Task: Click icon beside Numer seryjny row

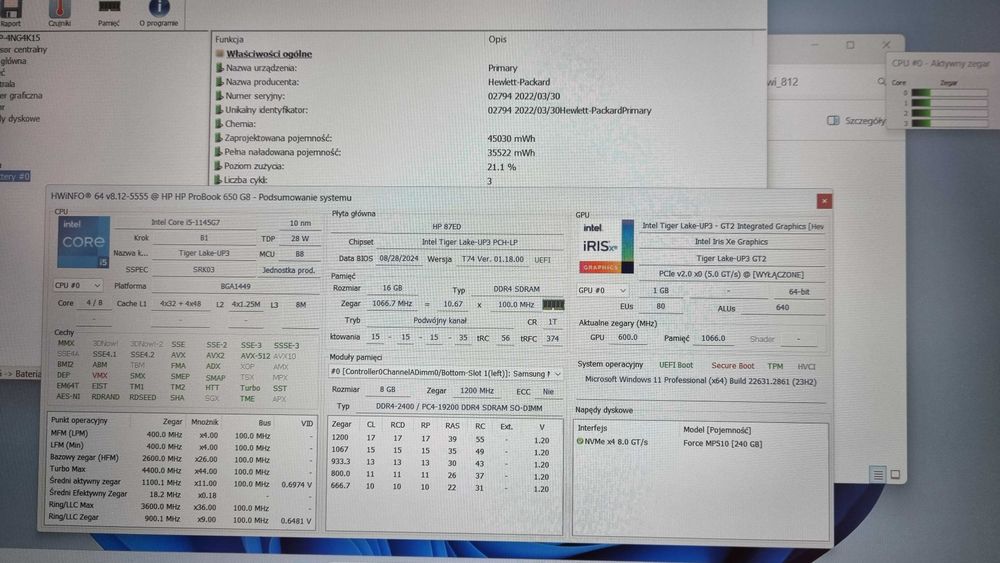Action: tap(219, 96)
